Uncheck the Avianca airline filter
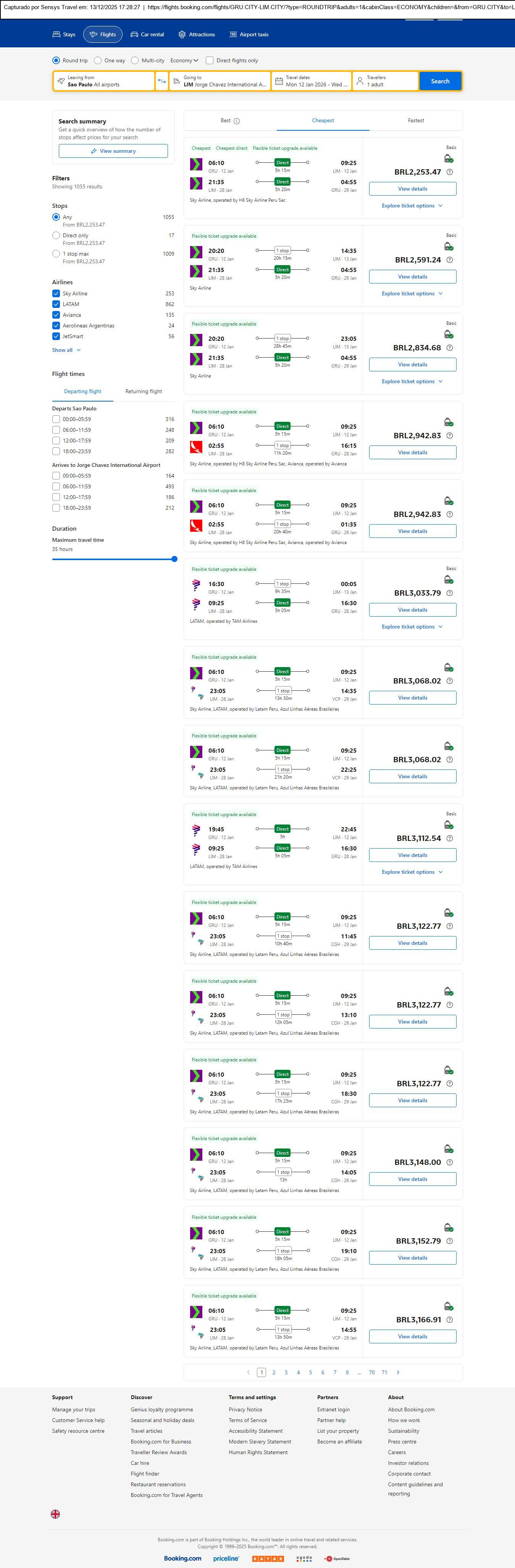 pos(56,315)
